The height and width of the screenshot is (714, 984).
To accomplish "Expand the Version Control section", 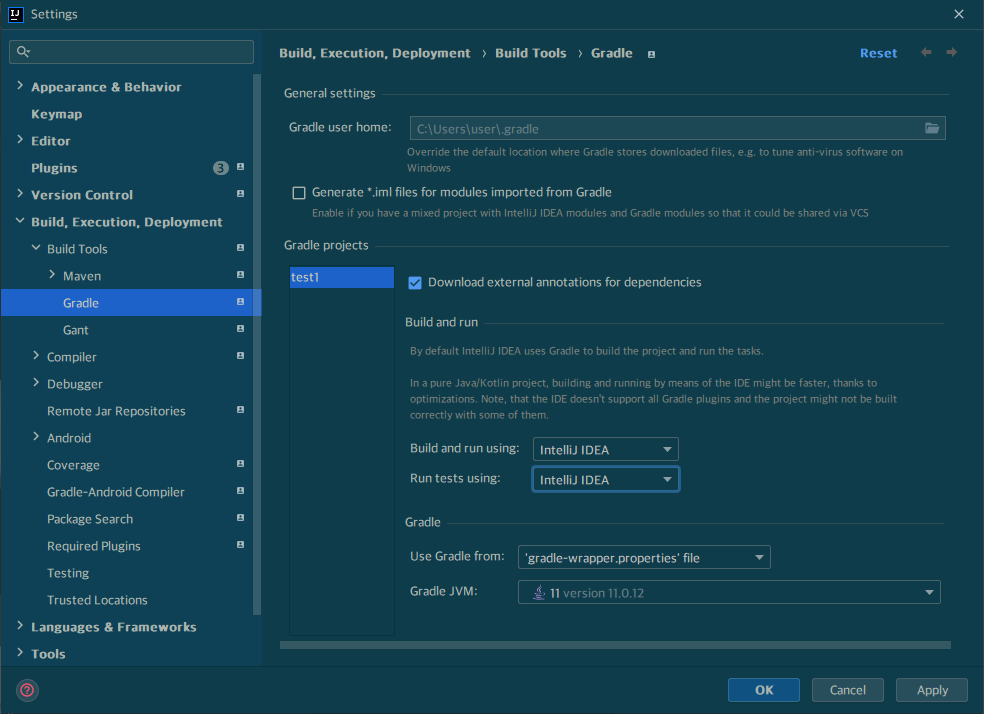I will 20,193.
